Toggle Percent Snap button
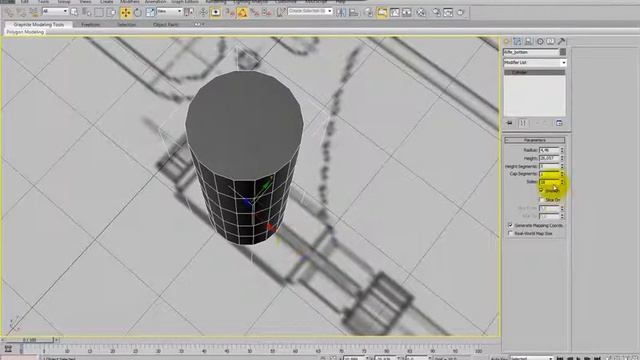This screenshot has width=640, height=360. click(x=255, y=13)
